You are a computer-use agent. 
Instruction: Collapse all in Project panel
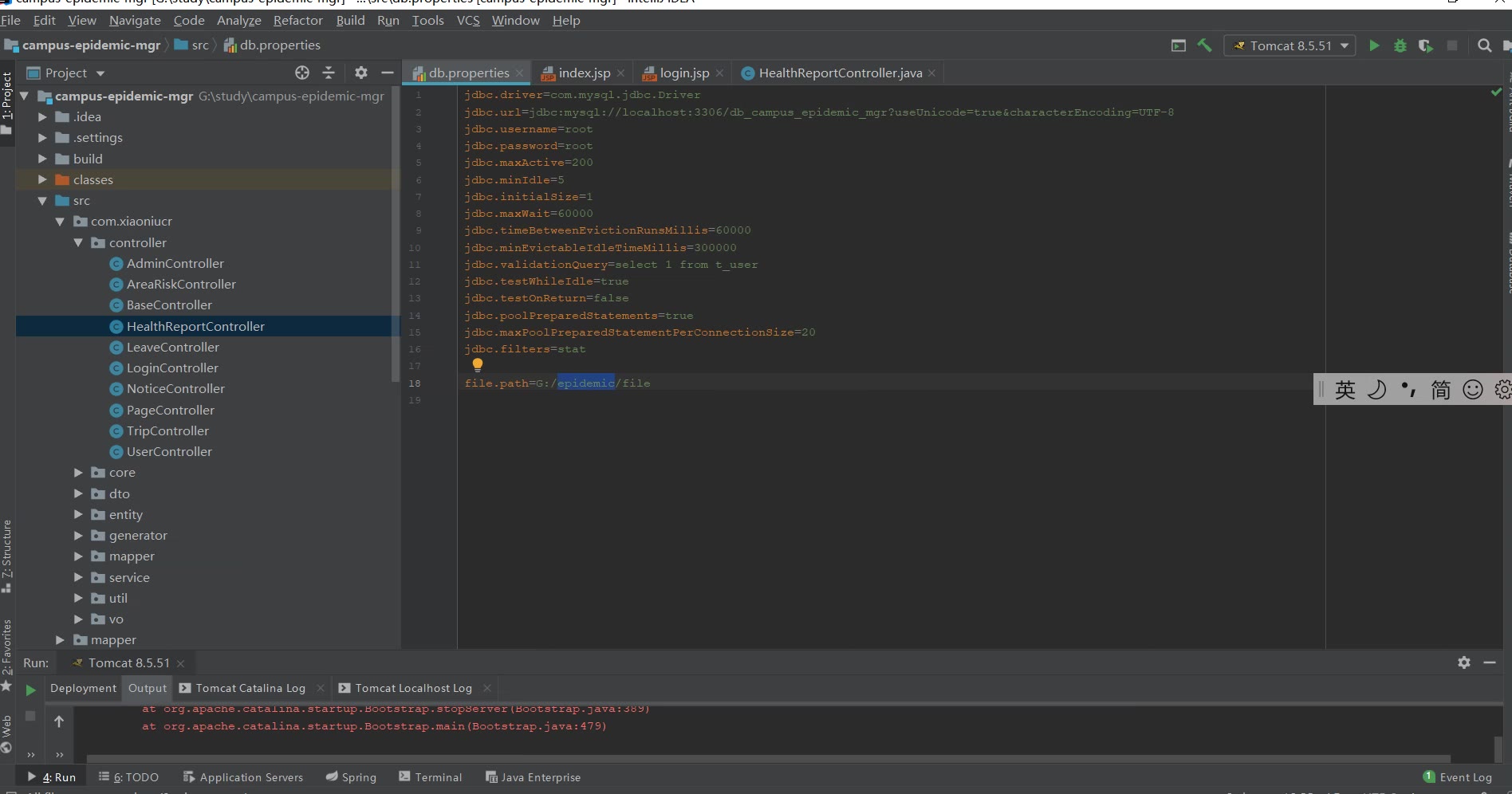[x=329, y=73]
